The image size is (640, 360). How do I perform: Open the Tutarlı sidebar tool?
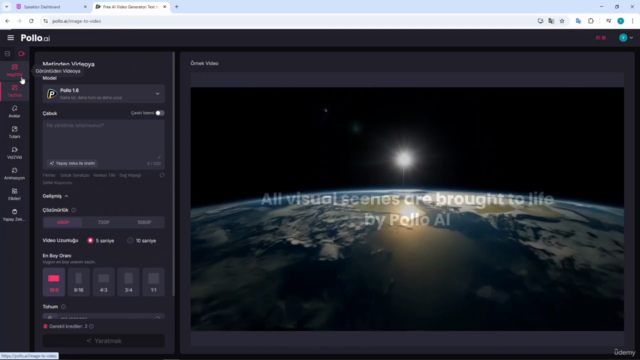[15, 132]
